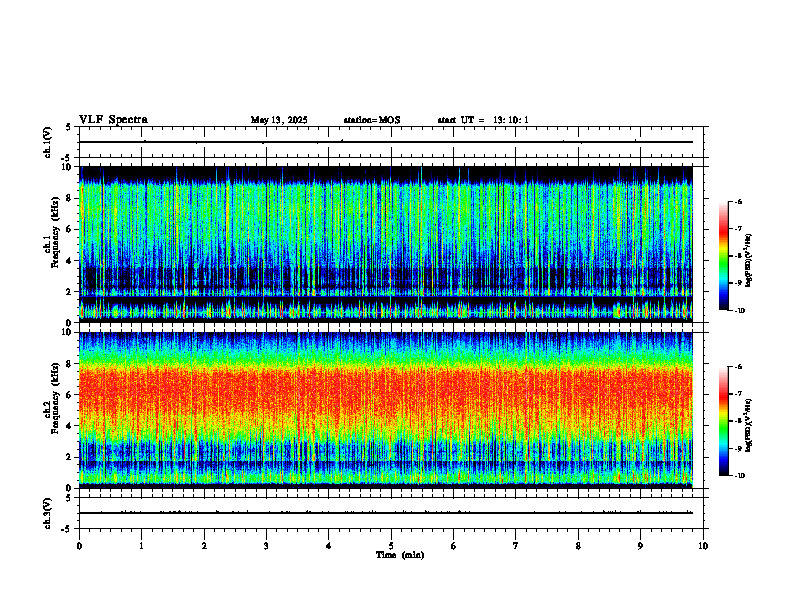Click inside the ch.2 spectrogram panel
The image size is (792, 612).
click(x=386, y=410)
